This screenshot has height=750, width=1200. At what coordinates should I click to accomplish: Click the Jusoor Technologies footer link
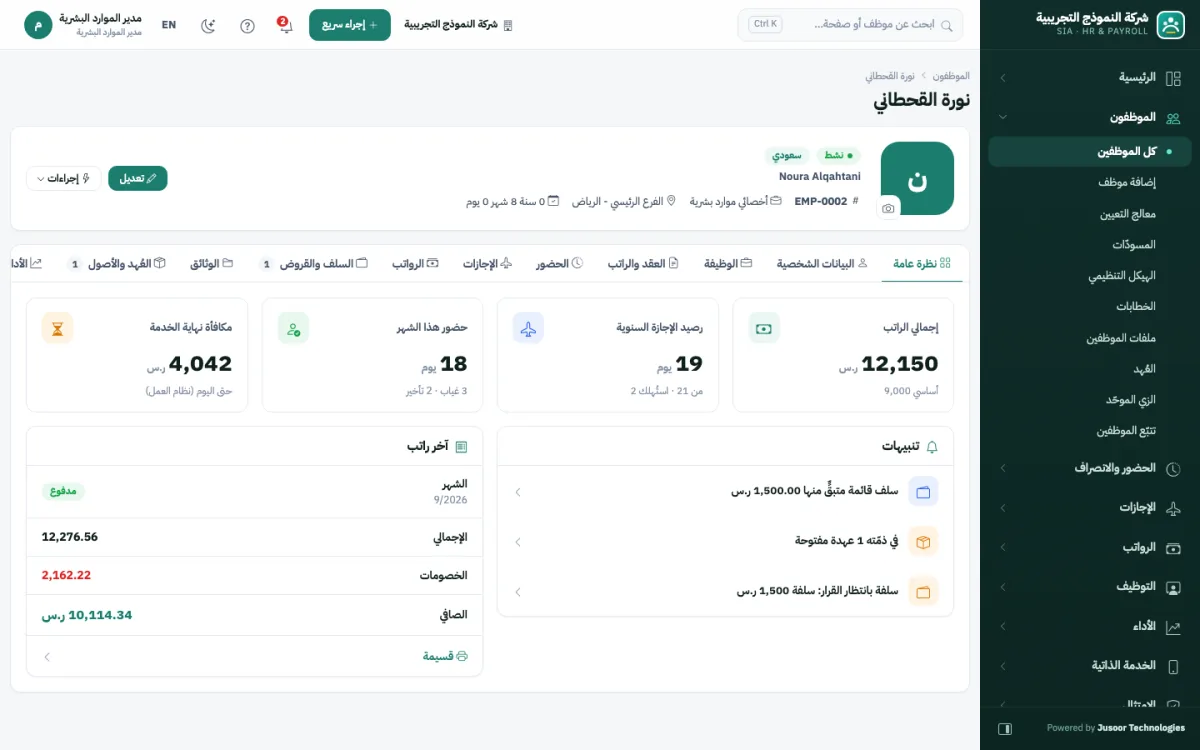(x=1141, y=728)
